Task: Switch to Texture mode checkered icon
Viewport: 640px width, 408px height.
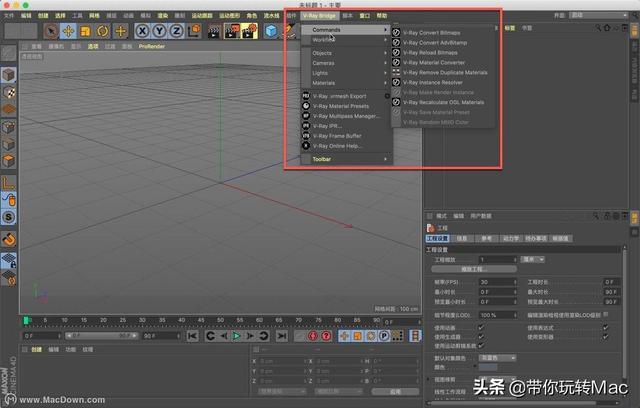Action: [9, 92]
